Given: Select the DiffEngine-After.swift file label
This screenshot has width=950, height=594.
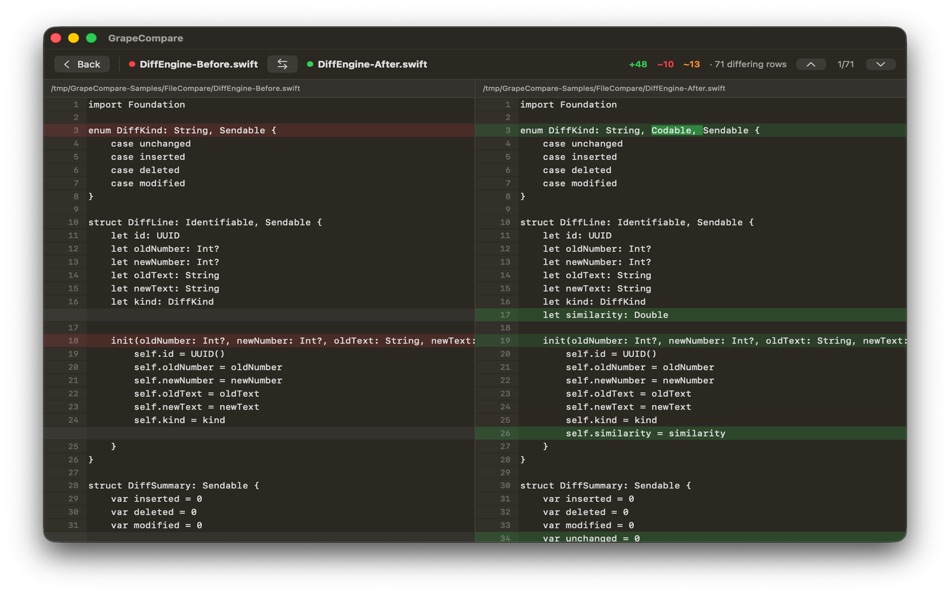Looking at the screenshot, I should pyautogui.click(x=372, y=64).
